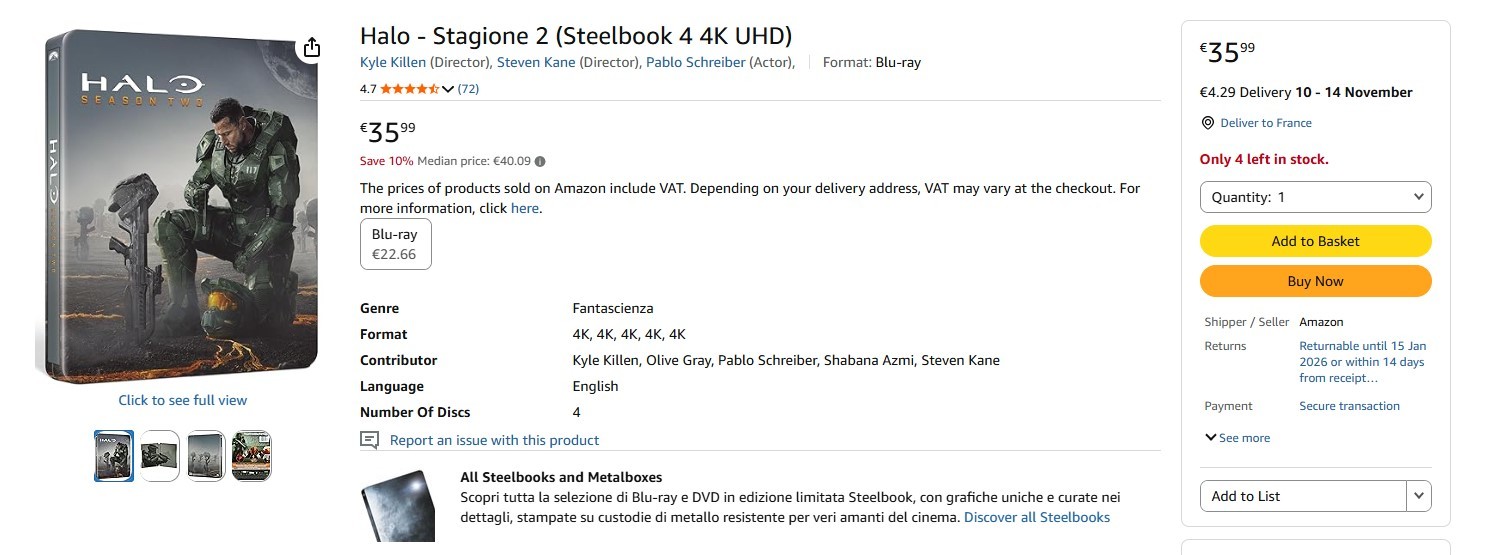
Task: Open the Quantity dropdown
Action: point(1315,197)
